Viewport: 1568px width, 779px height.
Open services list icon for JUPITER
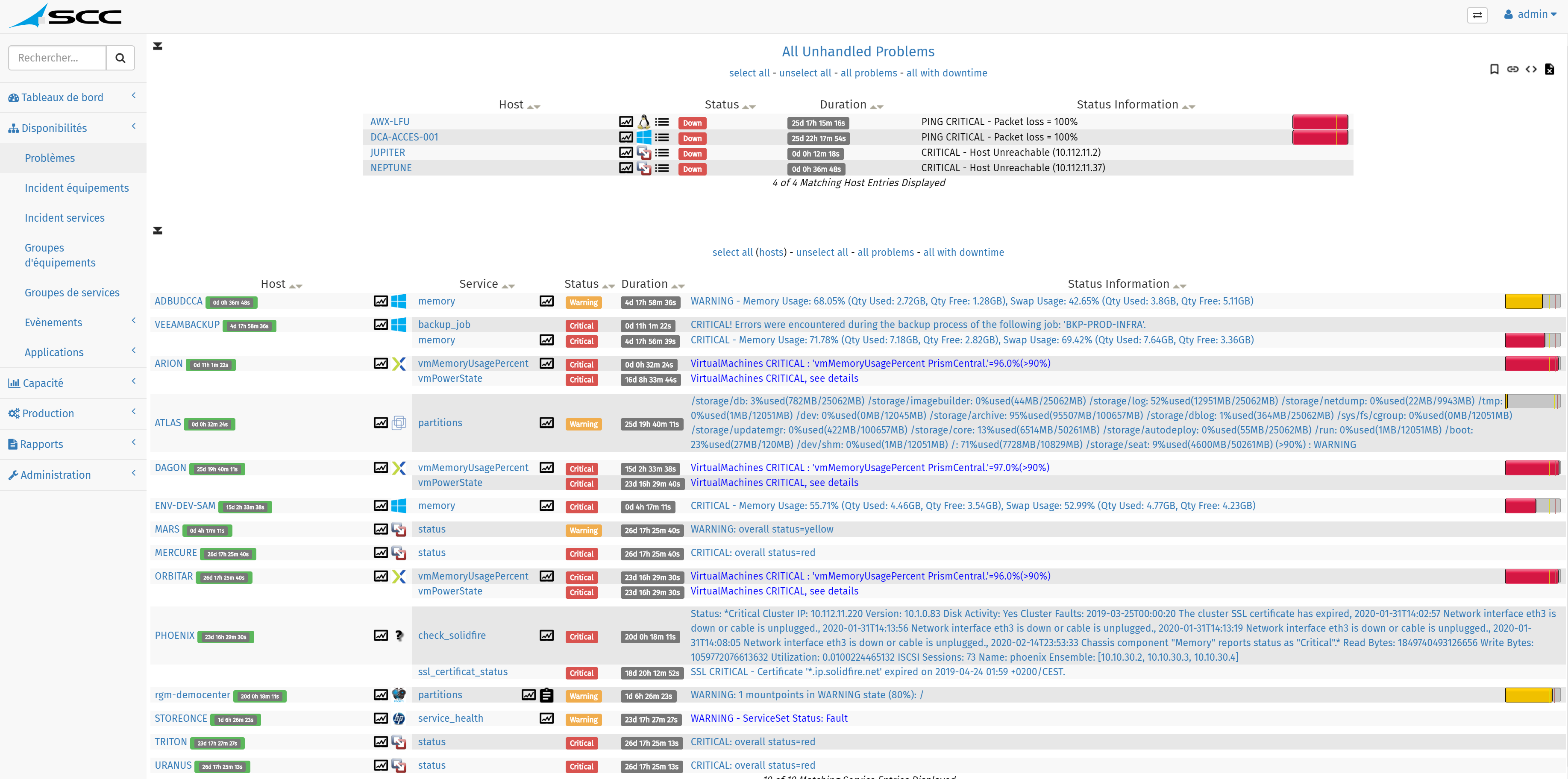[662, 153]
